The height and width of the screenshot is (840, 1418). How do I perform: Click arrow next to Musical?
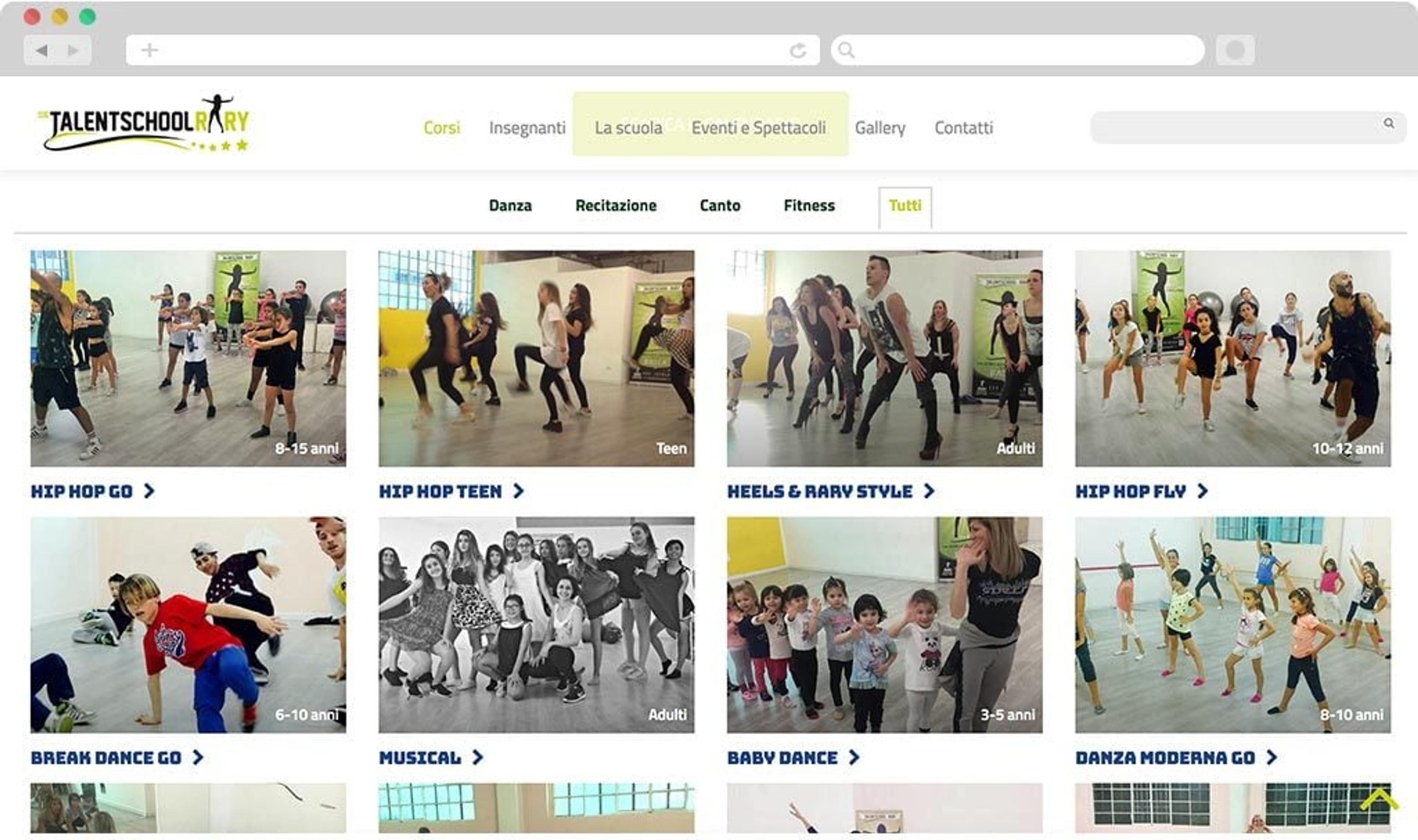[477, 757]
